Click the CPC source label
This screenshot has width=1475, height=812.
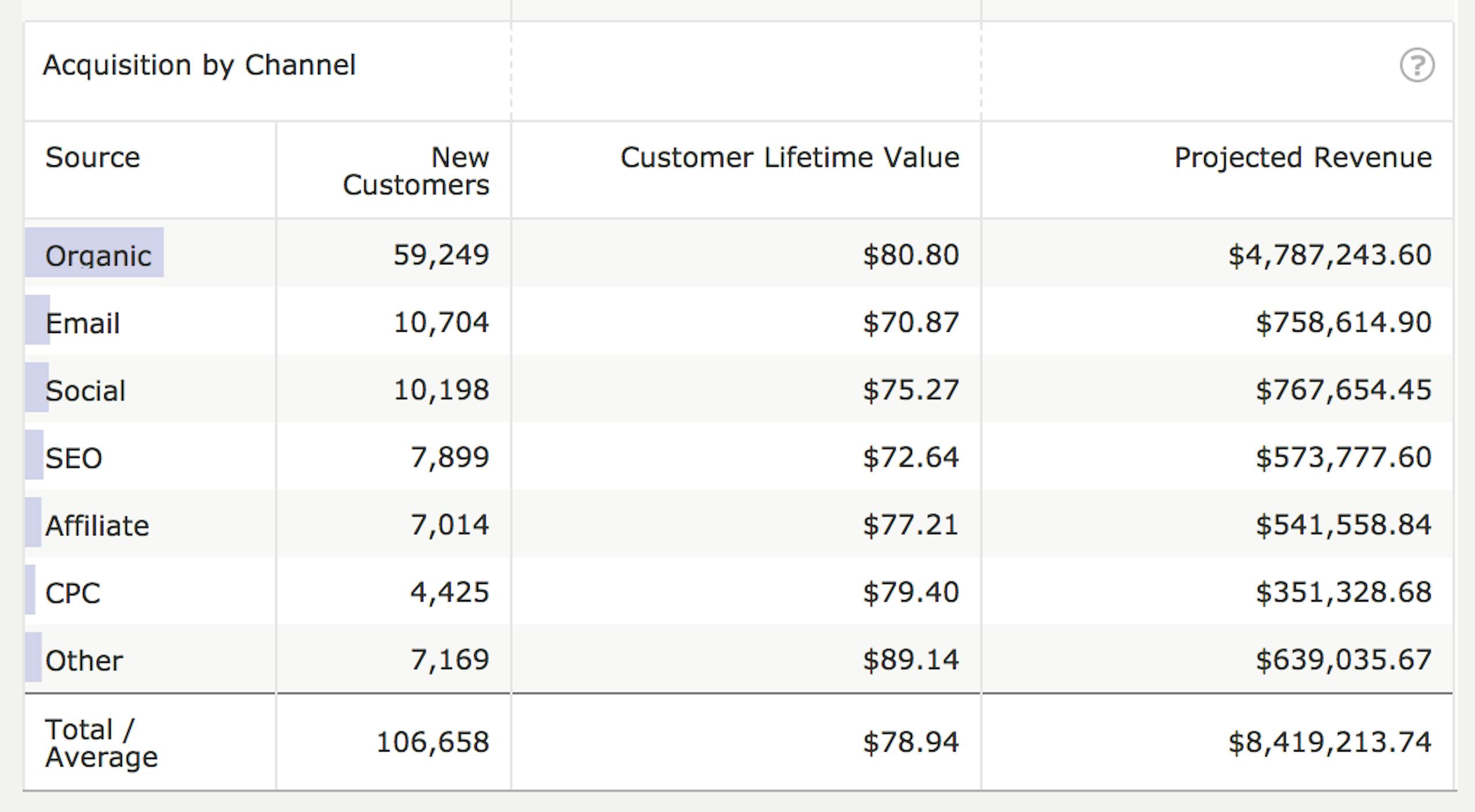point(73,593)
